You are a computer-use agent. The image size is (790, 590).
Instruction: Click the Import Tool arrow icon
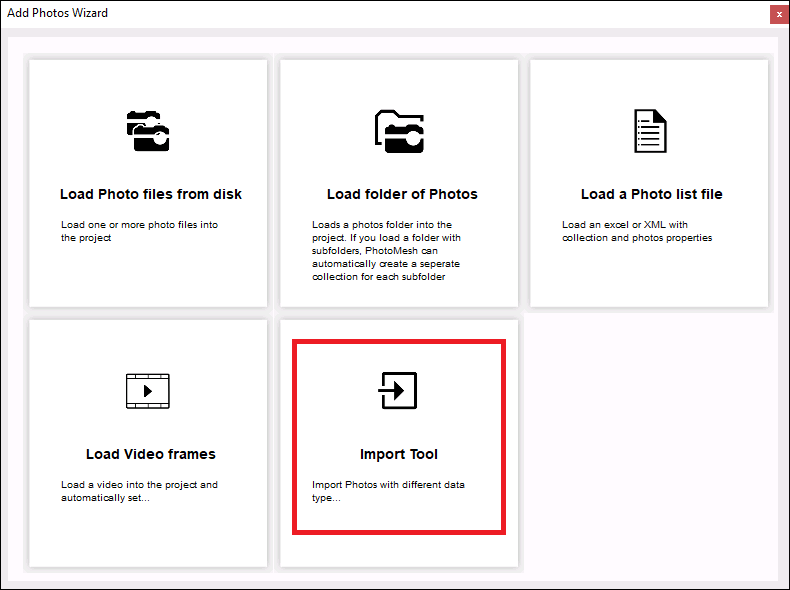tap(398, 390)
